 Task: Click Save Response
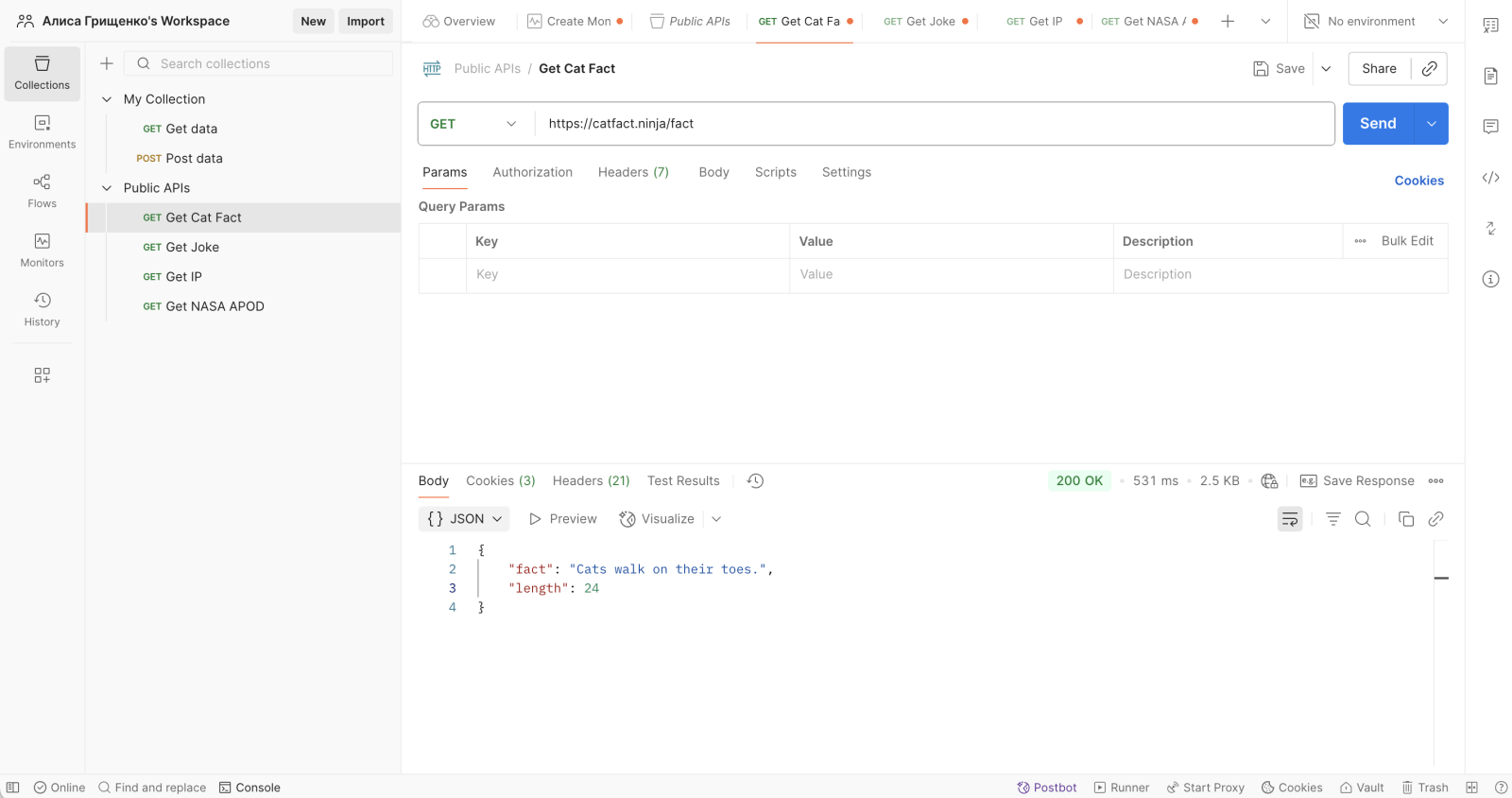(1357, 480)
